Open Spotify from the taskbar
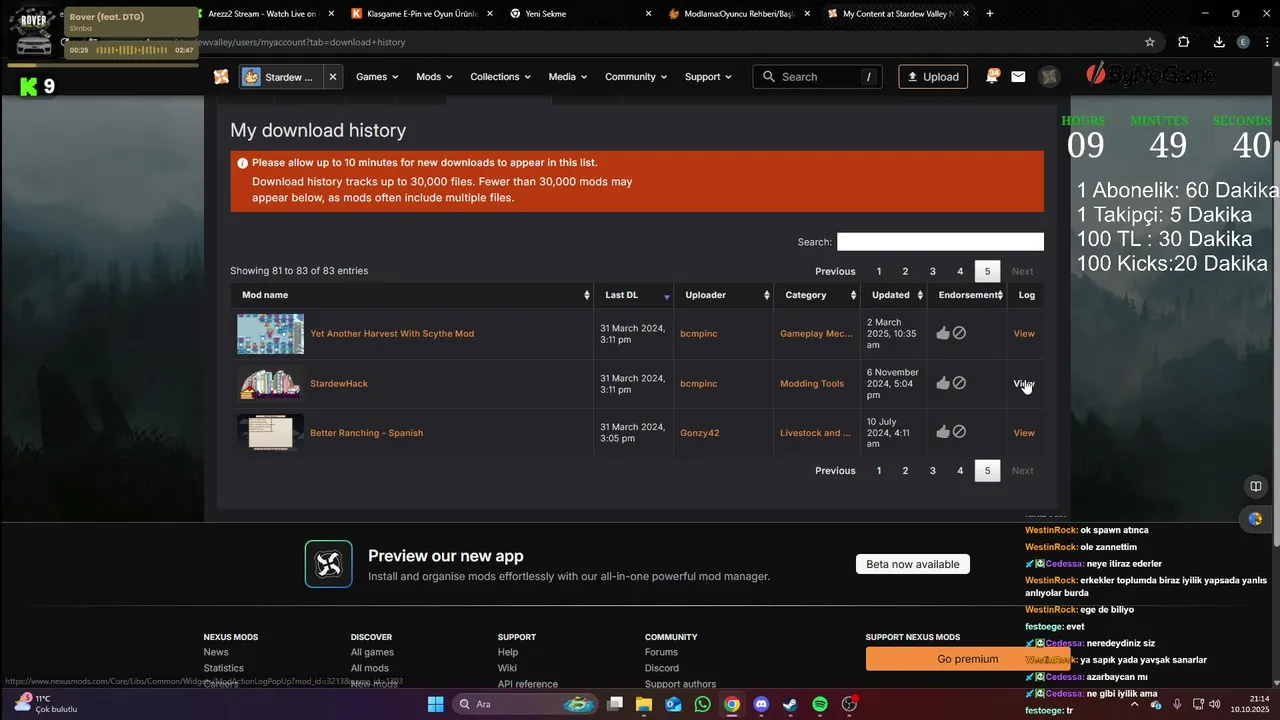This screenshot has height=720, width=1280. tap(820, 704)
